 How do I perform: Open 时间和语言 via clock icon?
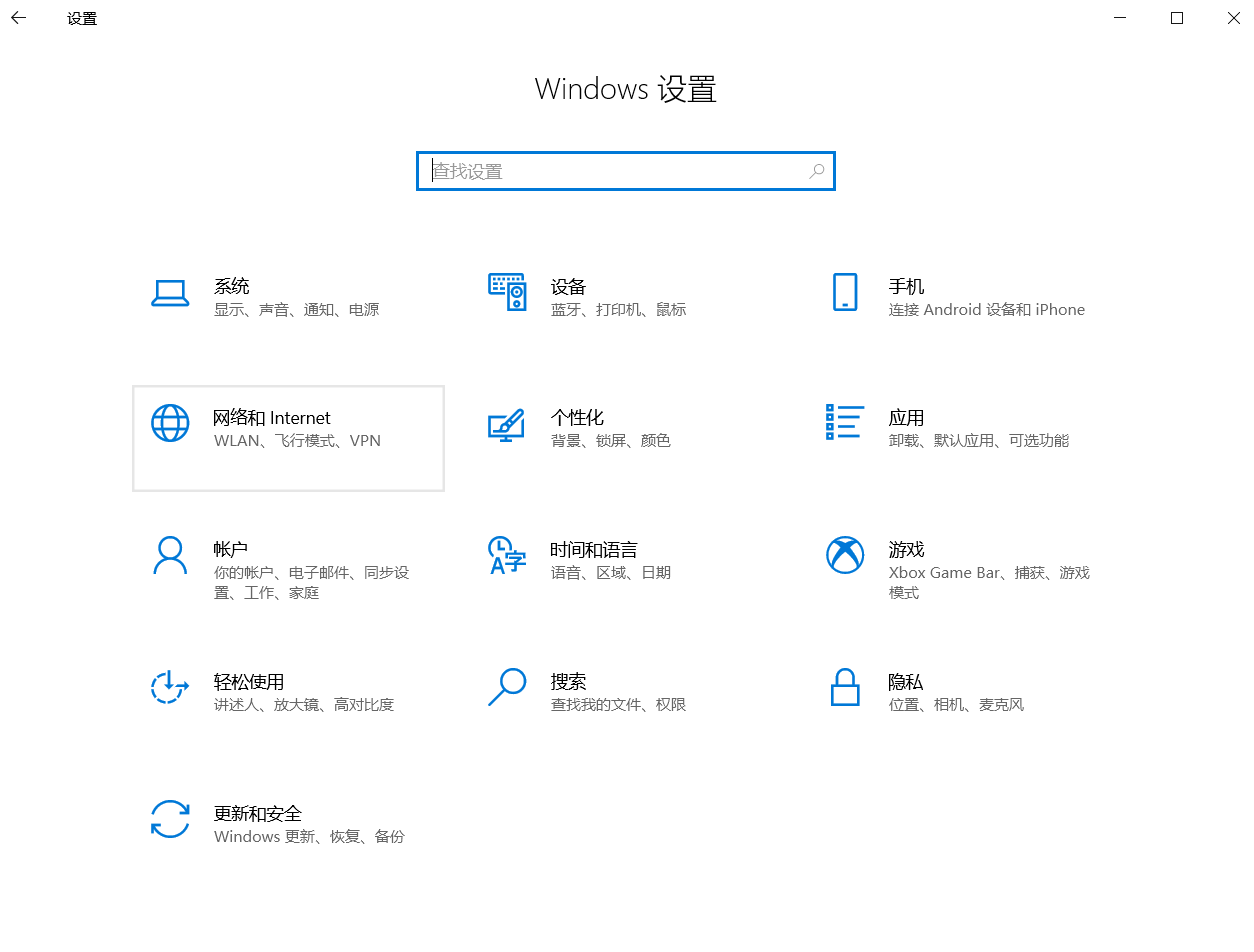pos(507,555)
